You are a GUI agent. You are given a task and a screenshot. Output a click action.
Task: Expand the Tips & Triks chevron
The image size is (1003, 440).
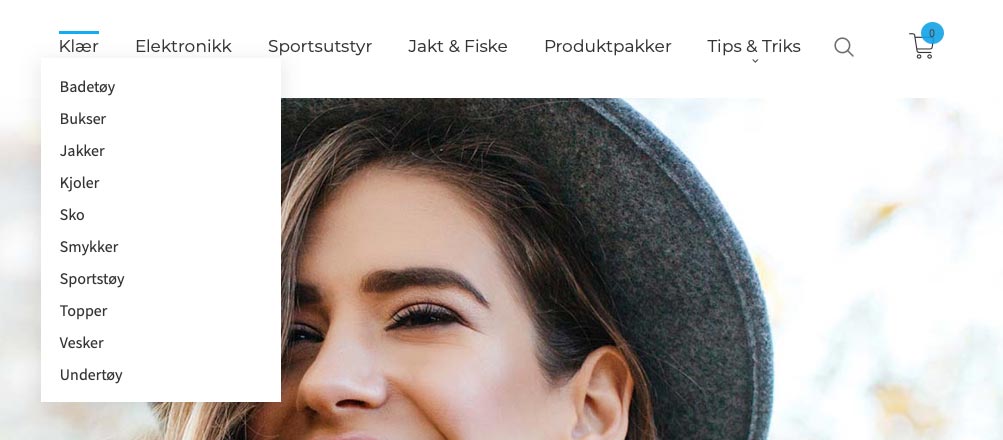(755, 61)
